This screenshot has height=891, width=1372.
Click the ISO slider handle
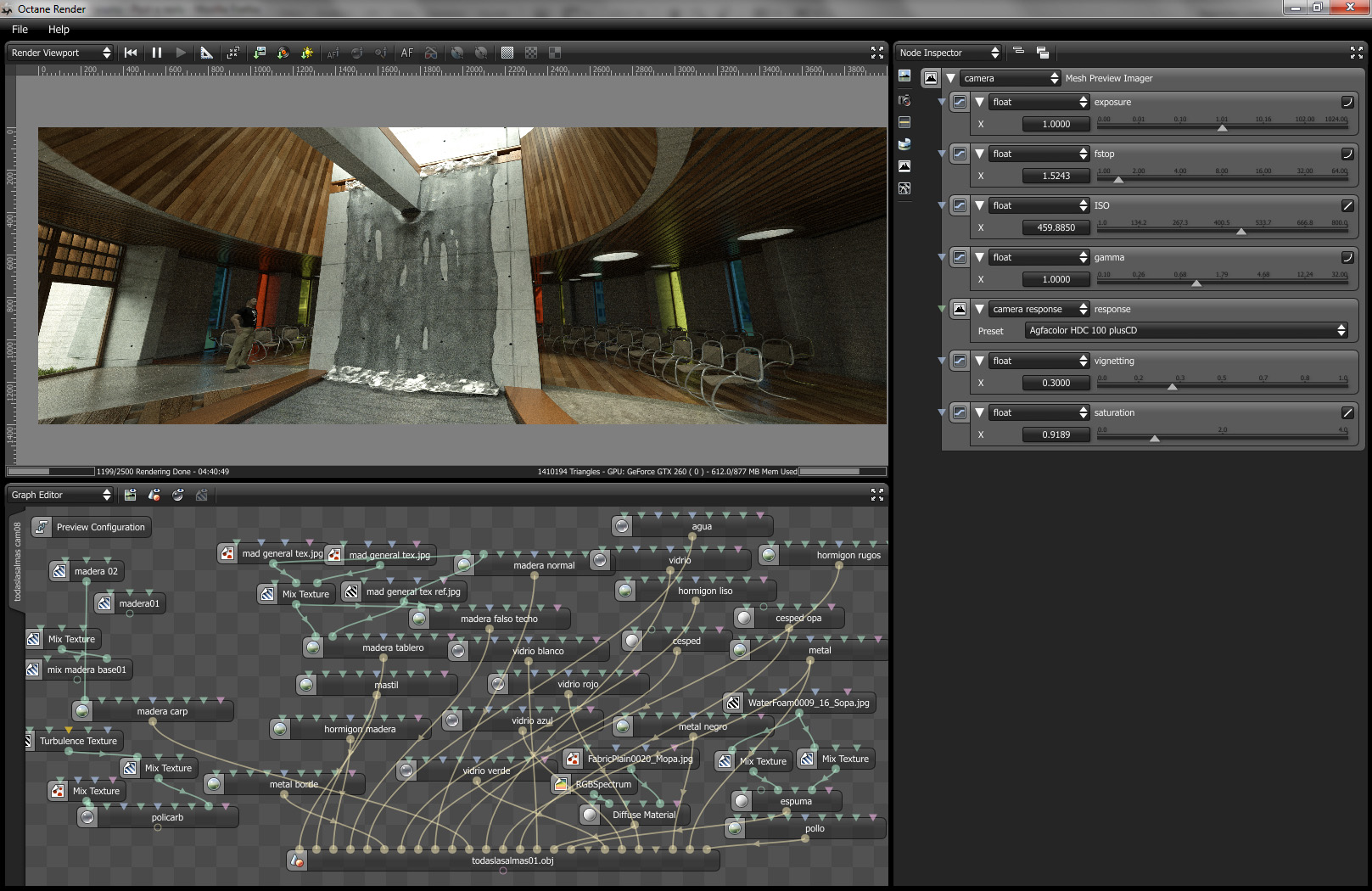click(1241, 231)
